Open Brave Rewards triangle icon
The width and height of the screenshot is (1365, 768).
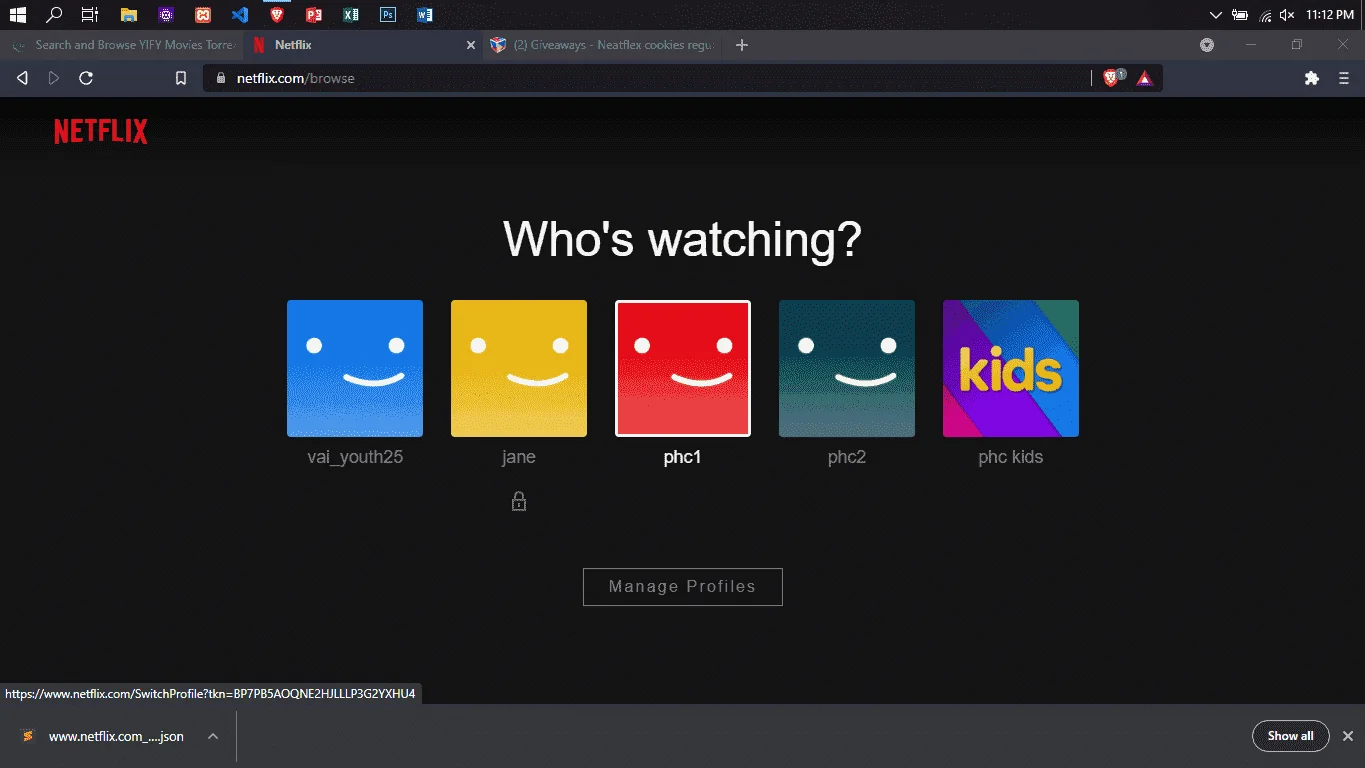point(1145,78)
